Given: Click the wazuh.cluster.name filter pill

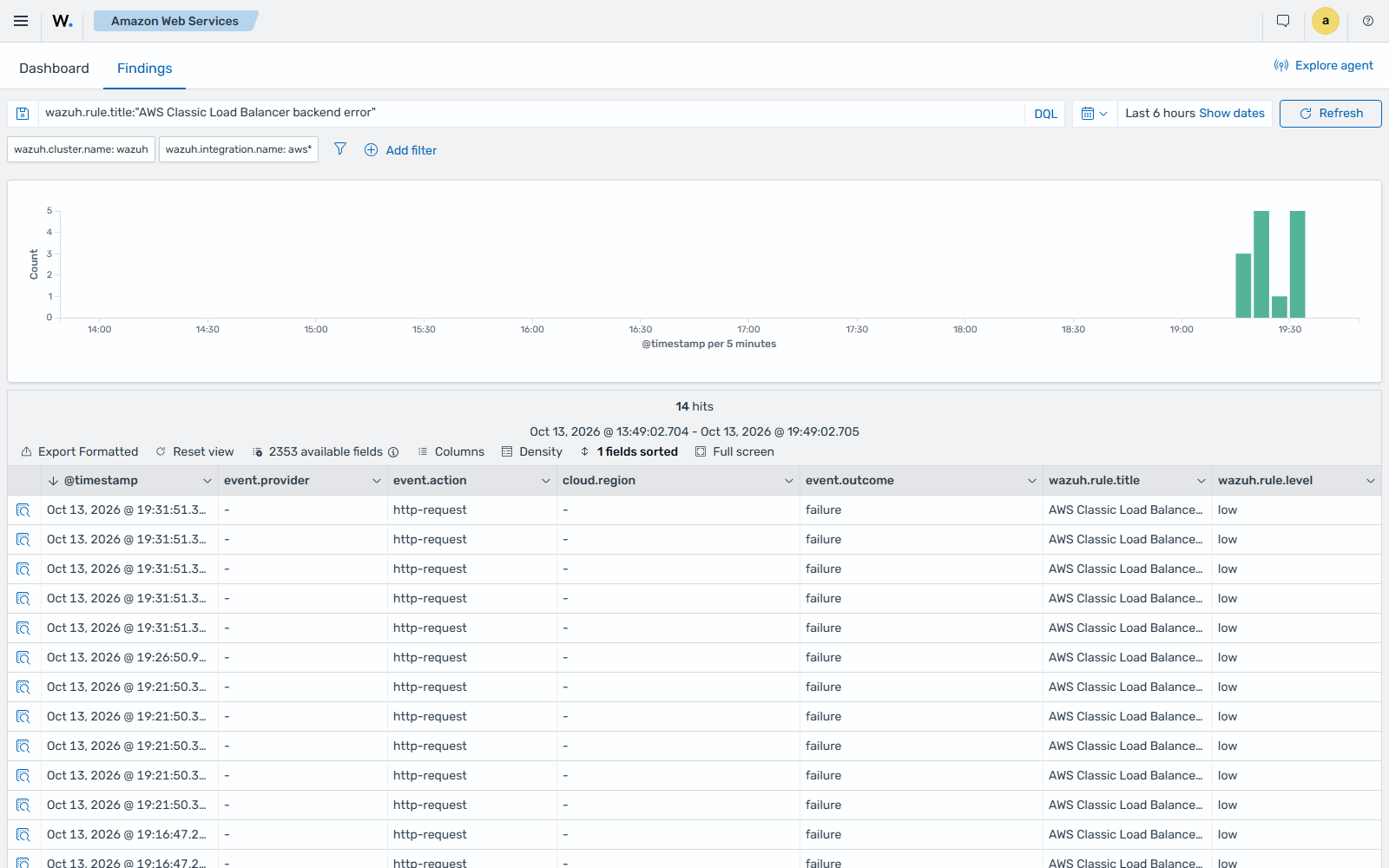Looking at the screenshot, I should (x=82, y=149).
